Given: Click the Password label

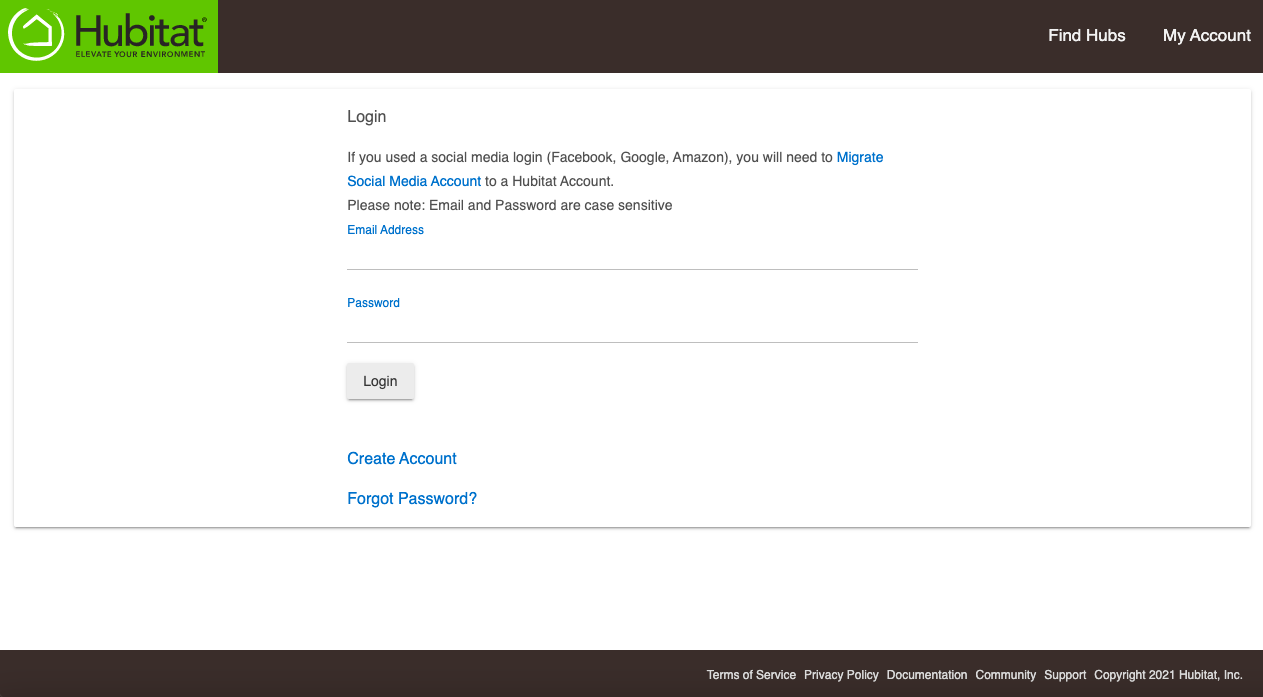Looking at the screenshot, I should point(373,302).
